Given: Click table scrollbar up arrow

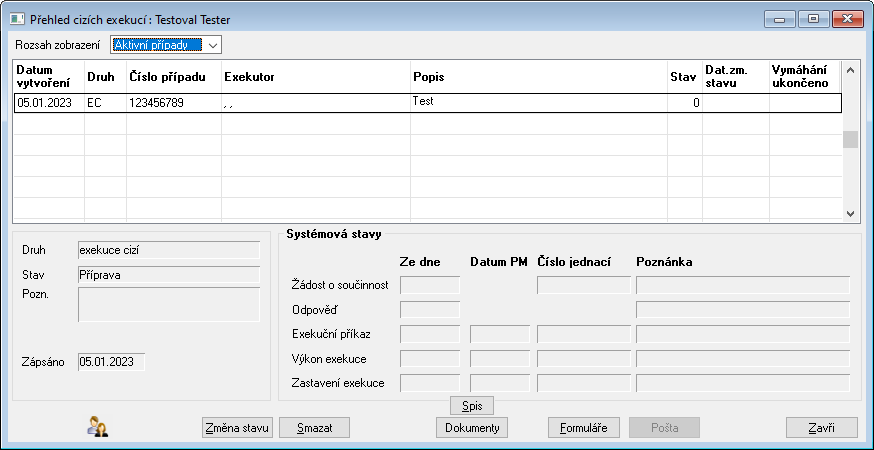Looking at the screenshot, I should click(x=850, y=70).
